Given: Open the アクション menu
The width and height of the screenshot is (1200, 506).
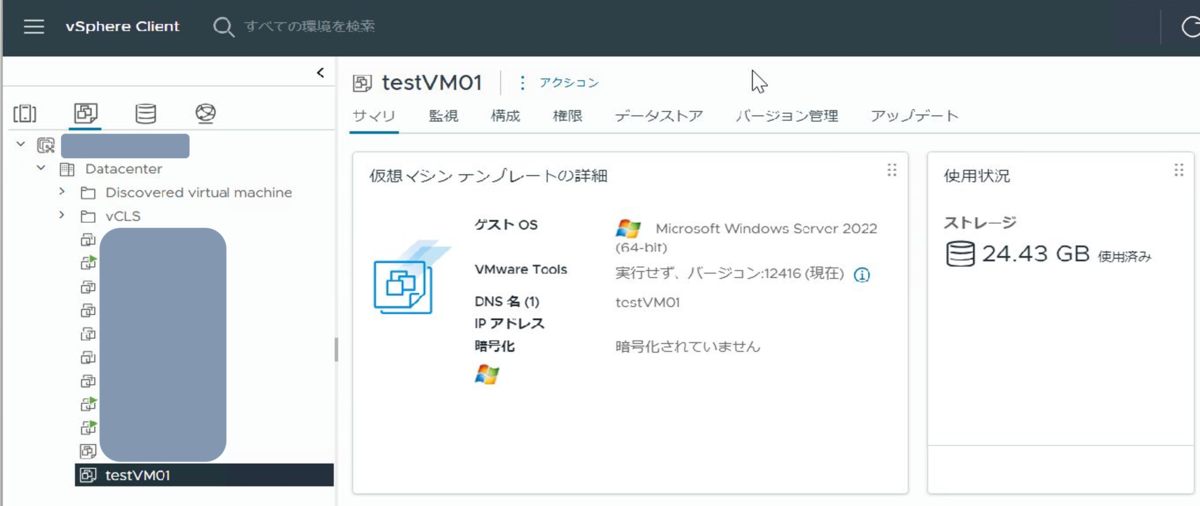Looking at the screenshot, I should pyautogui.click(x=560, y=83).
